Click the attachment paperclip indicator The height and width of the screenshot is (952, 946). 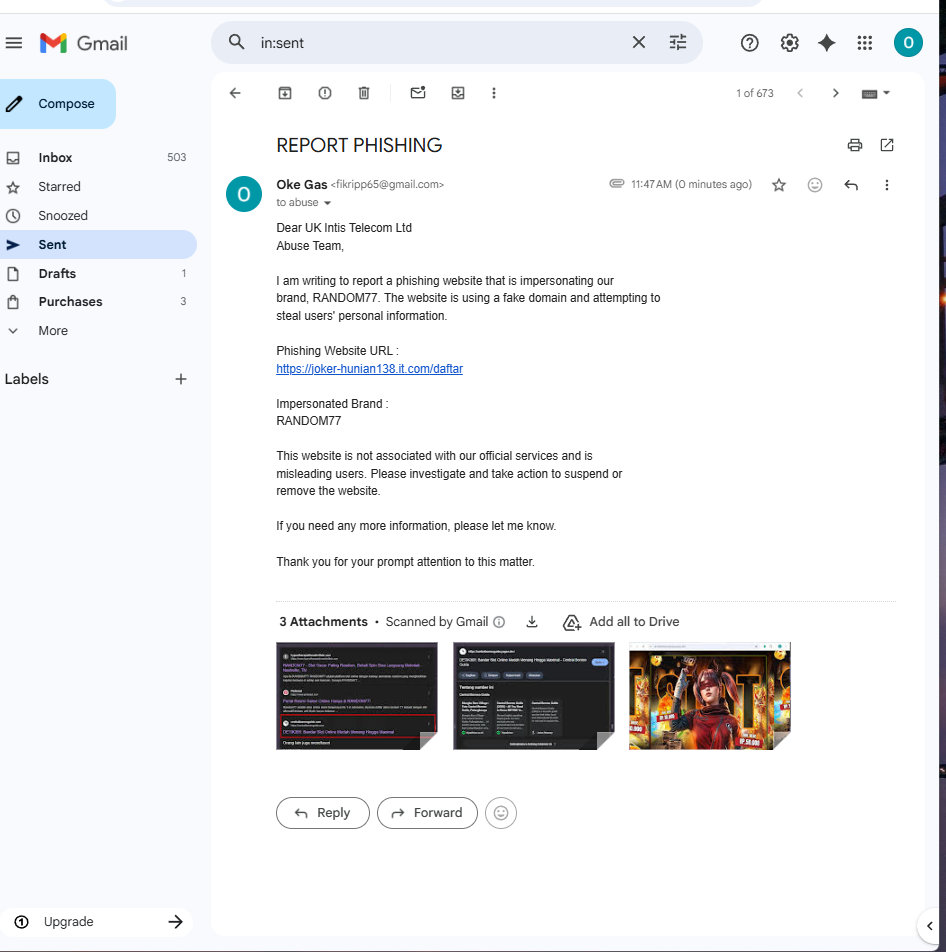(x=616, y=183)
